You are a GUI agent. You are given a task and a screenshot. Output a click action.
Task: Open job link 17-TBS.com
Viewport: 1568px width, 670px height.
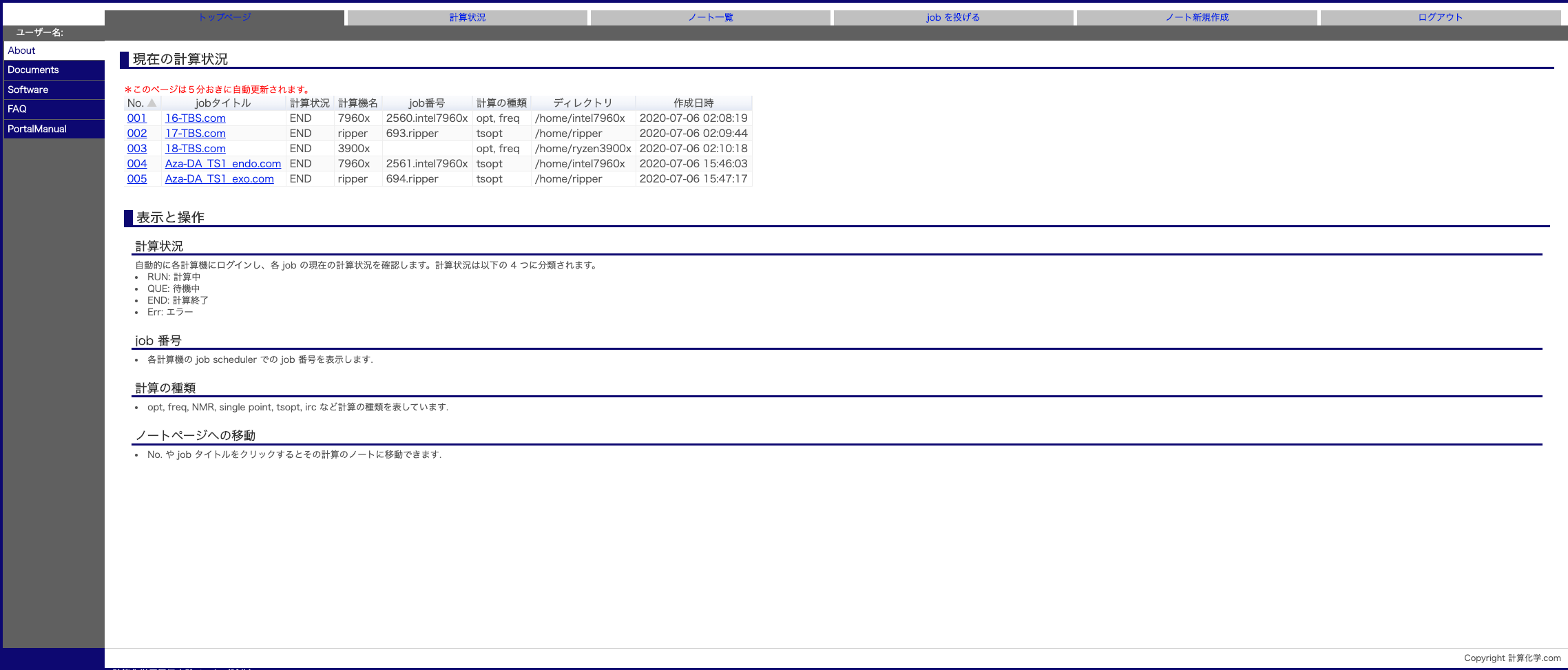(x=196, y=134)
